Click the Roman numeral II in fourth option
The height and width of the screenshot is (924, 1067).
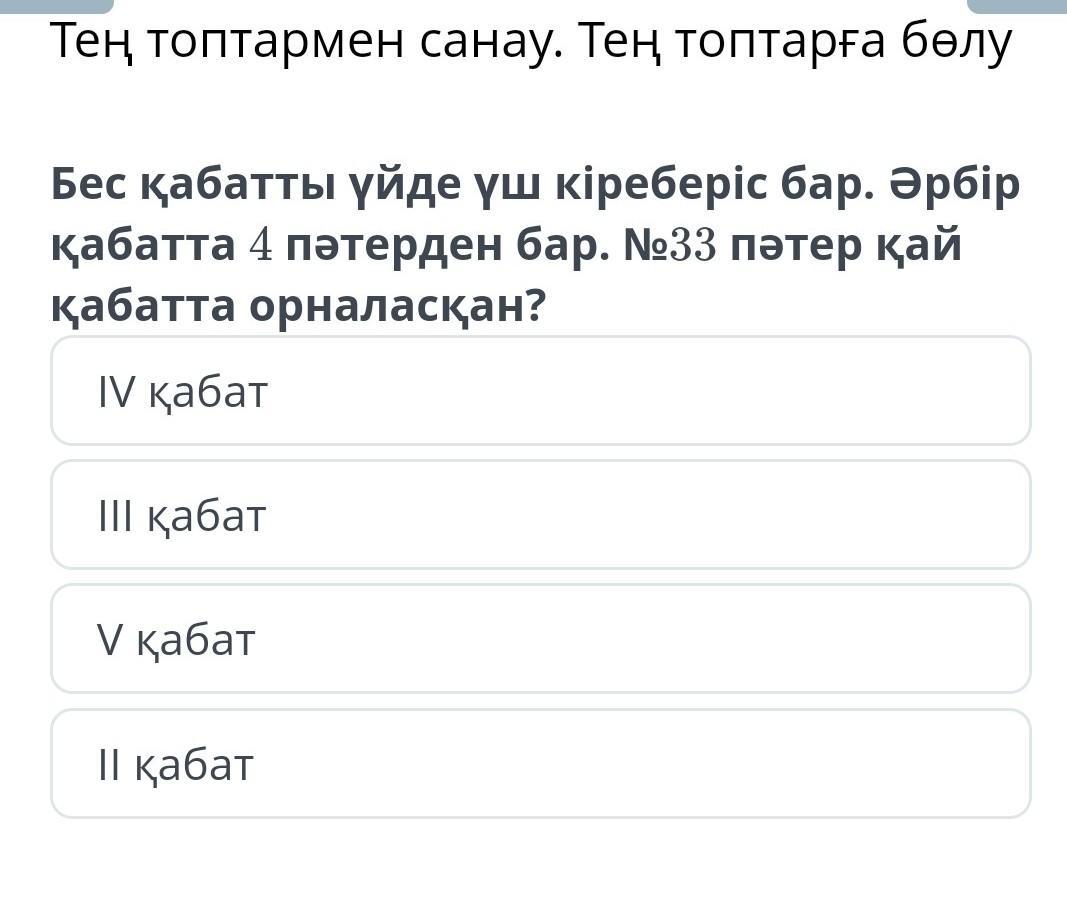[x=110, y=765]
